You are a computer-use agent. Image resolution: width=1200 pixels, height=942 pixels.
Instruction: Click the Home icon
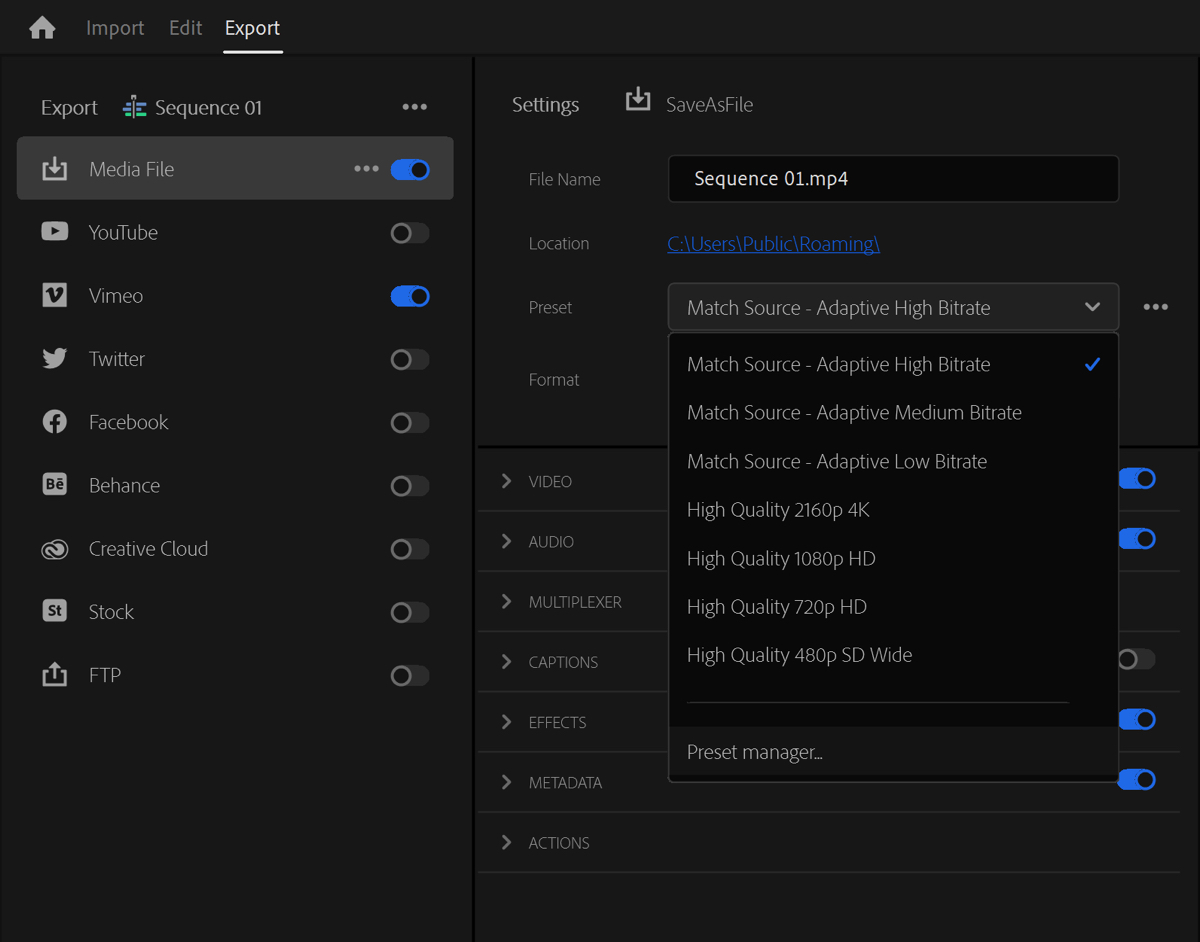click(42, 28)
